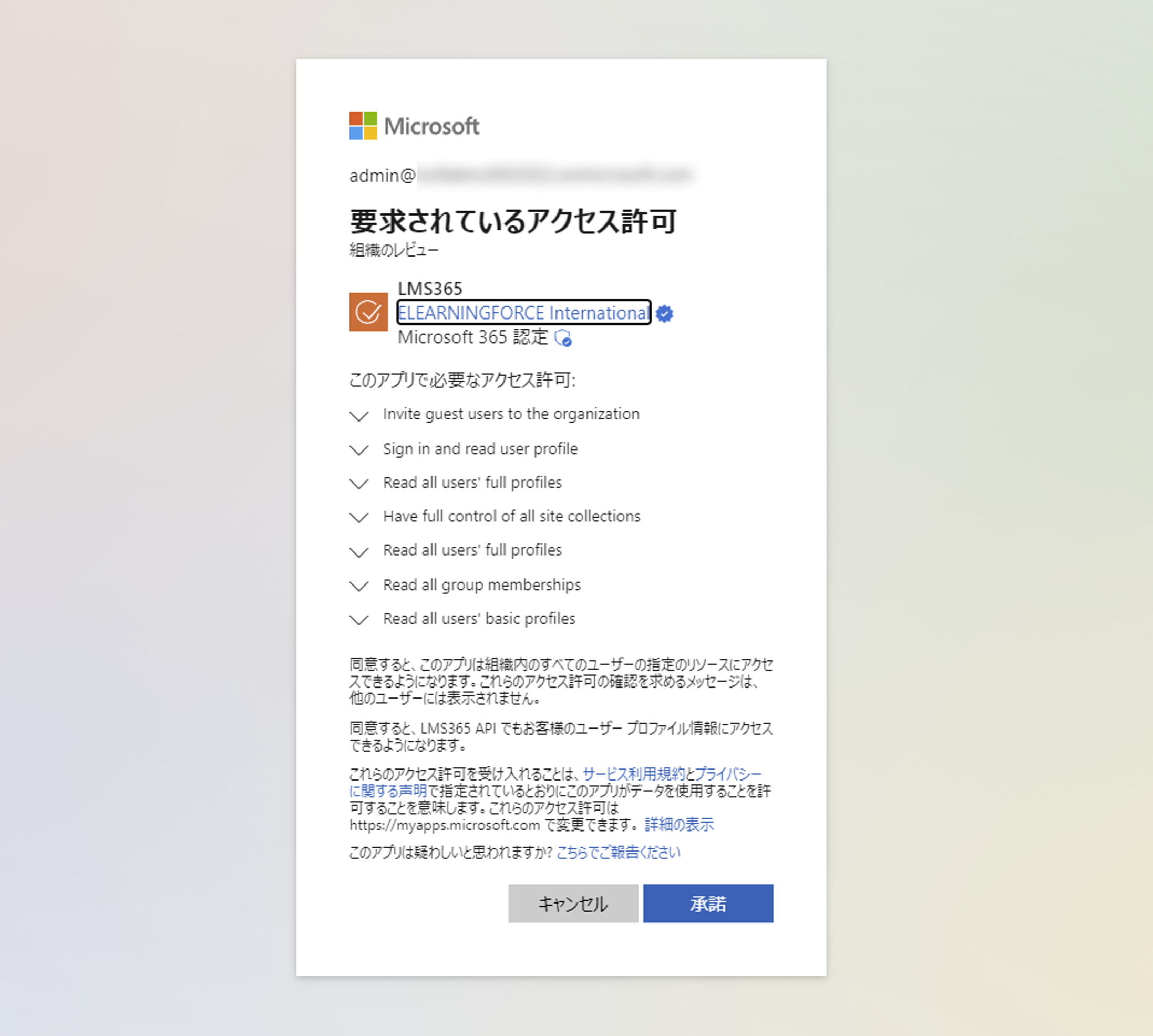Click the Microsoft 365 certification shield icon
The width and height of the screenshot is (1153, 1036).
click(563, 337)
